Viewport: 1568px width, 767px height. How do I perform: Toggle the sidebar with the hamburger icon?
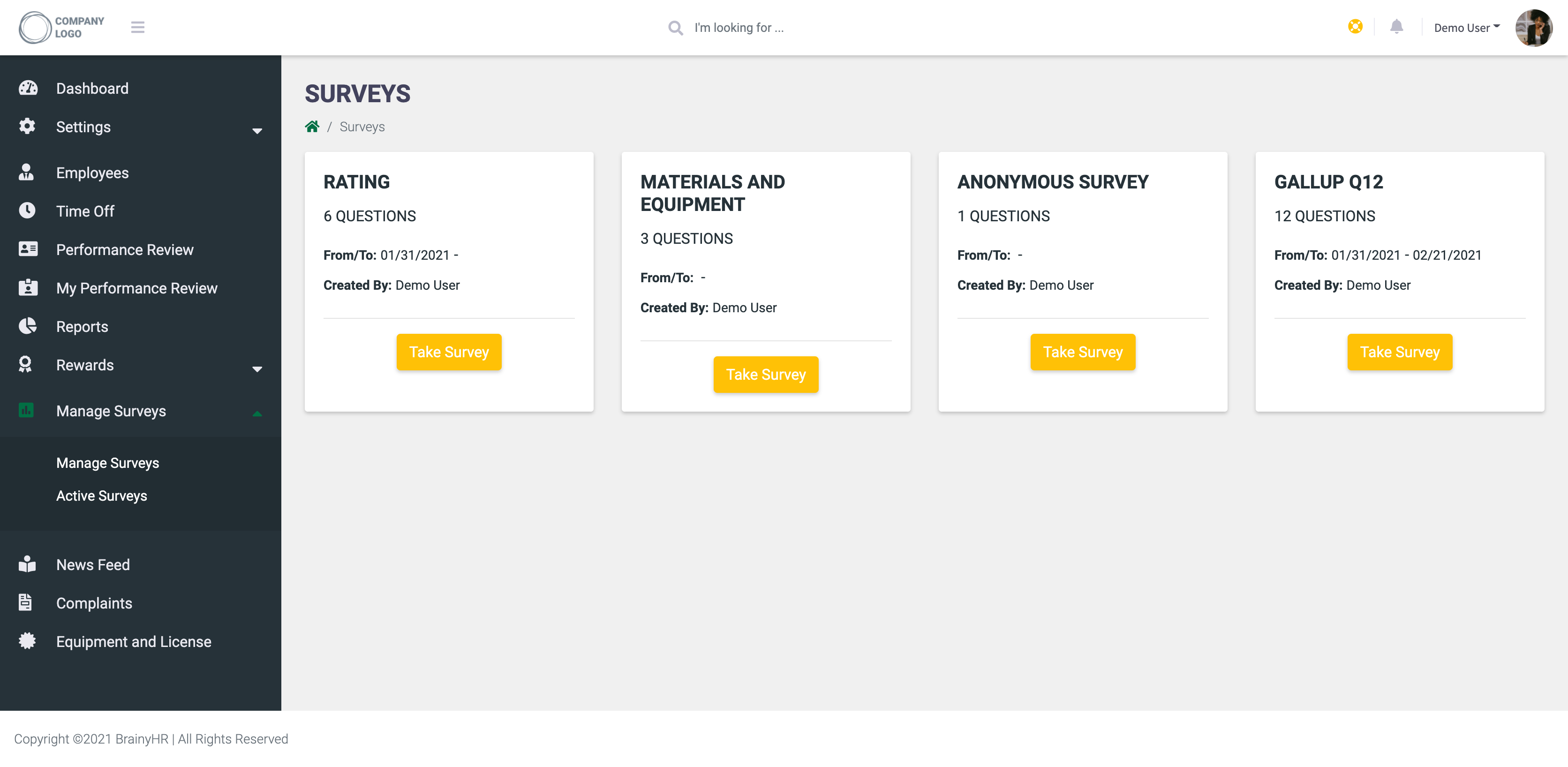(138, 27)
